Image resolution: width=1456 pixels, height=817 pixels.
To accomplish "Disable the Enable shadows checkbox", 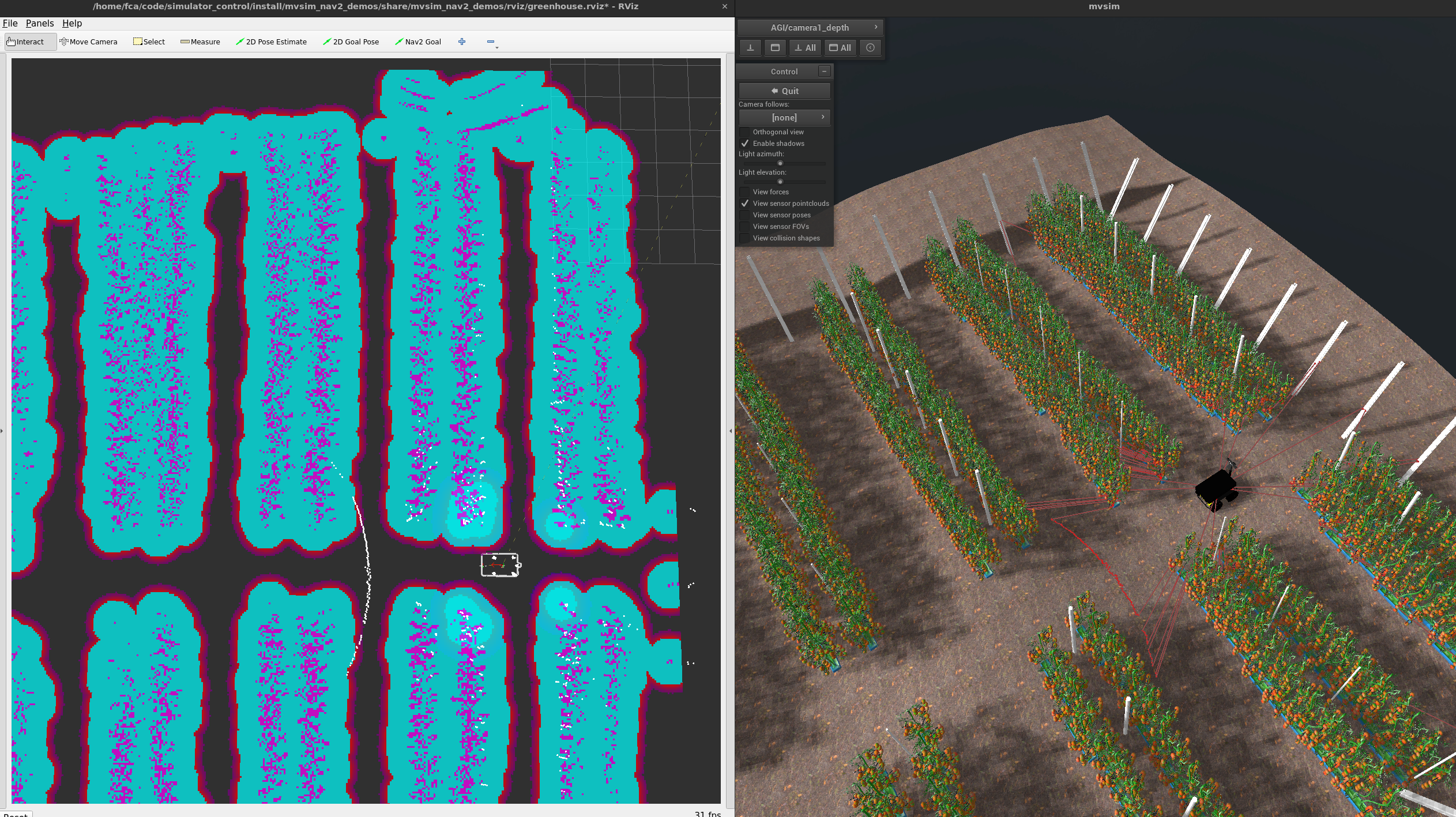I will [x=745, y=144].
